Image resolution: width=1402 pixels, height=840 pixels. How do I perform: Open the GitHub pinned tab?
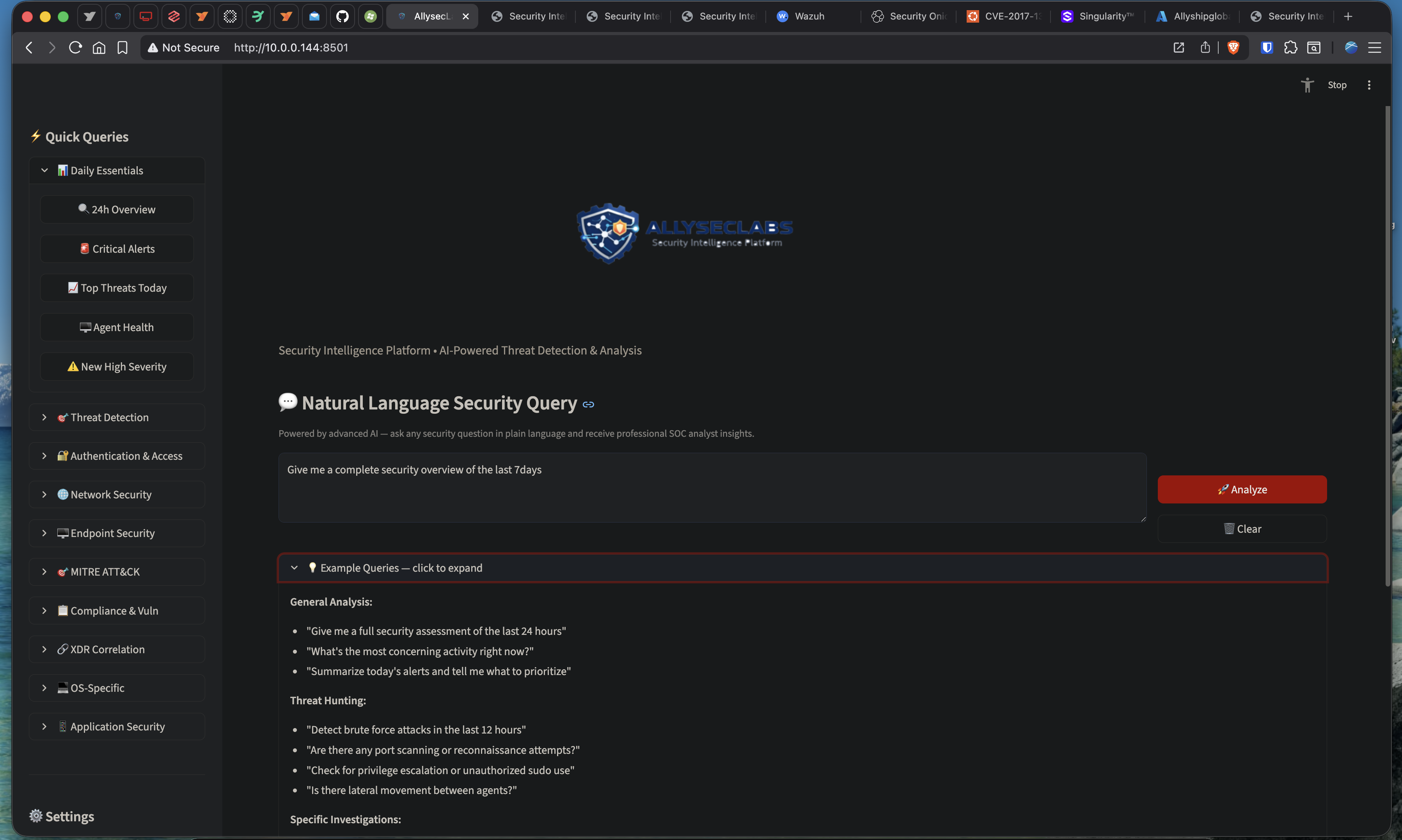[342, 16]
